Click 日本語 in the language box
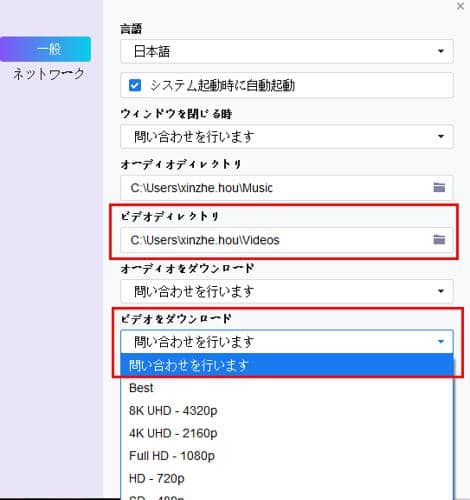The width and height of the screenshot is (470, 500). coord(152,51)
